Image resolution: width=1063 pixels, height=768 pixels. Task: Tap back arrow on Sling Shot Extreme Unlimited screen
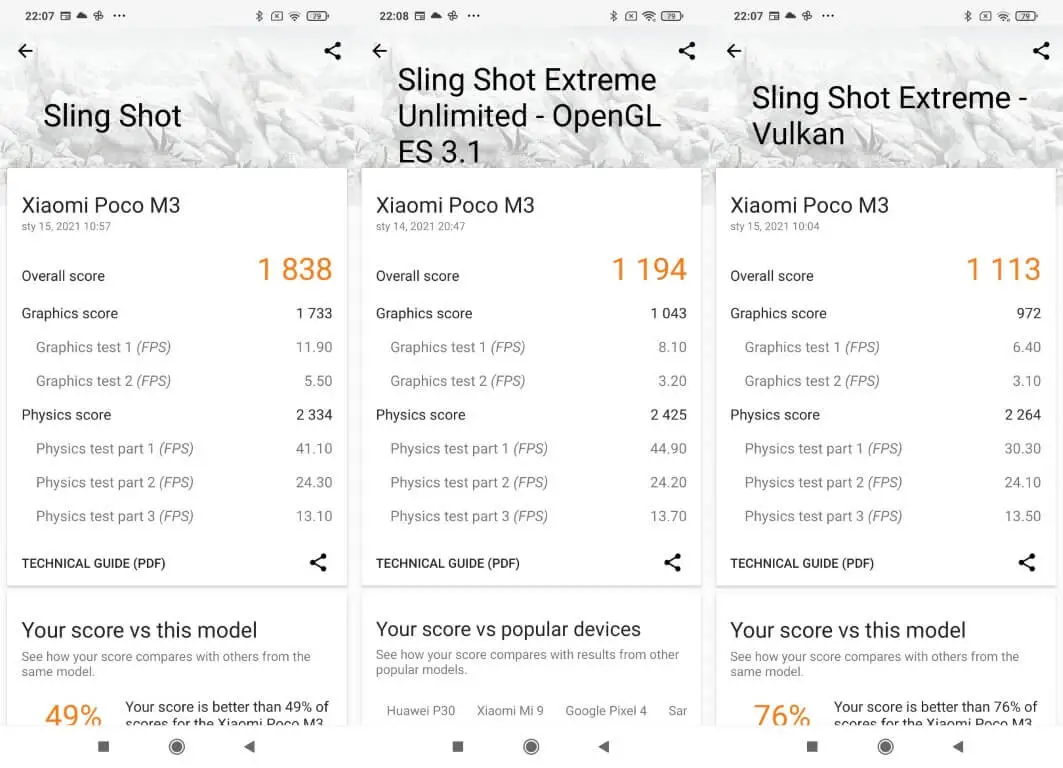[380, 51]
